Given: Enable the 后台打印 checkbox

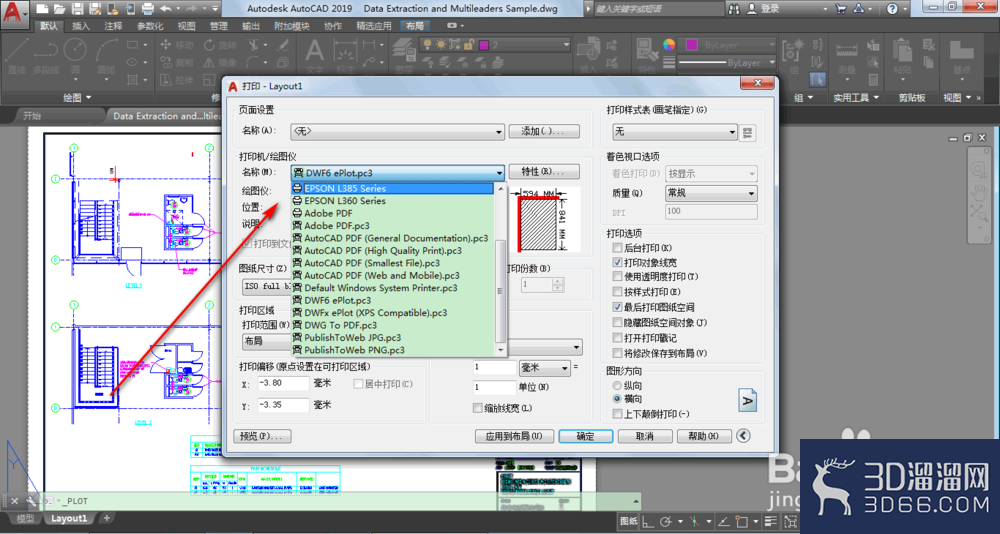Looking at the screenshot, I should point(617,248).
